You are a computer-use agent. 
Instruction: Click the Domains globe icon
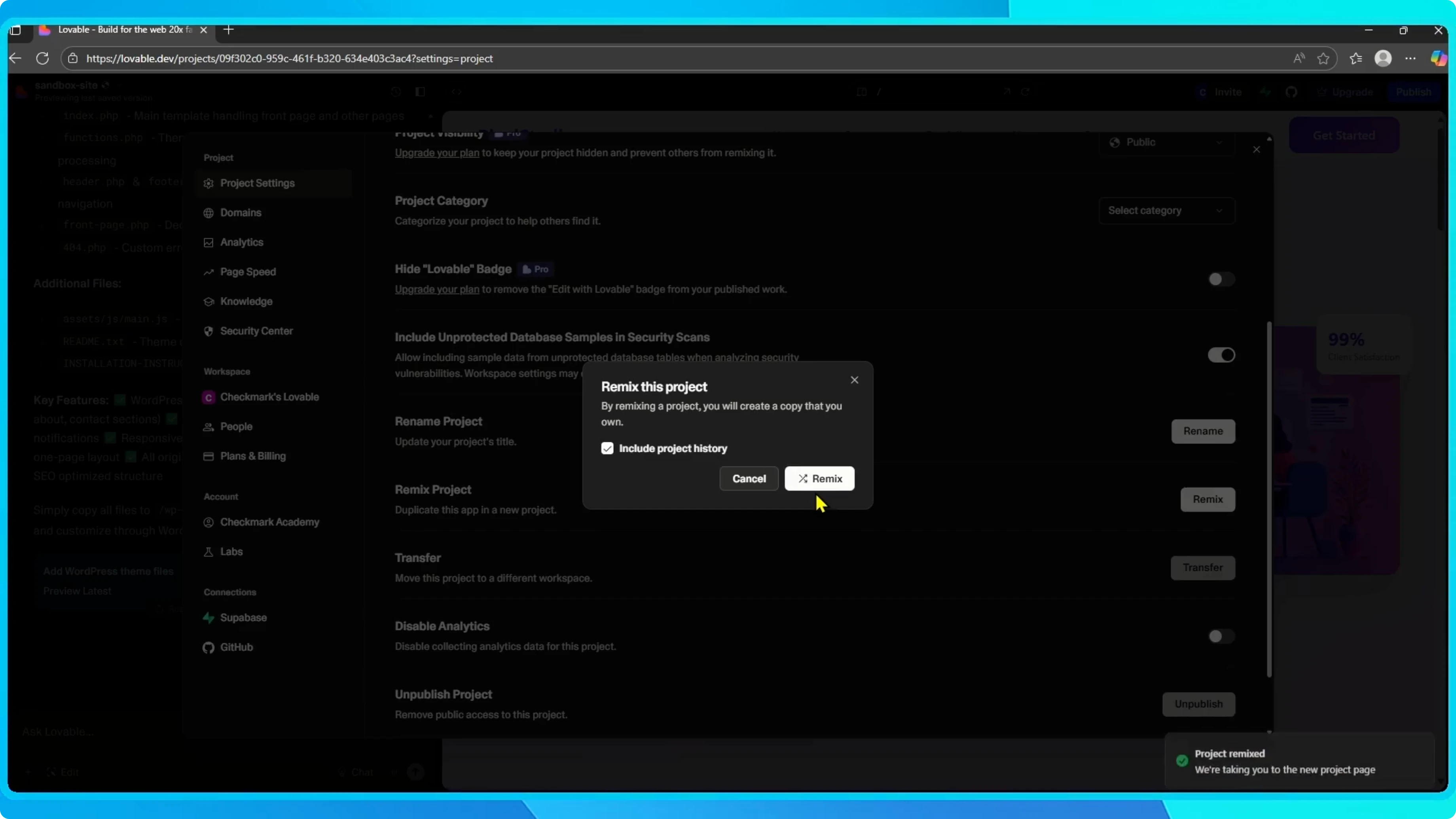[x=209, y=213]
